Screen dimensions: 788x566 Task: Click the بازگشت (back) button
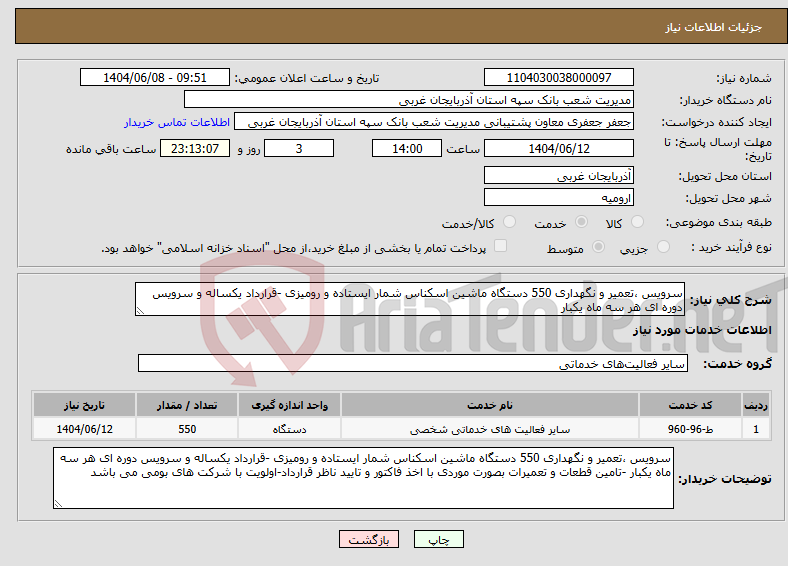369,539
